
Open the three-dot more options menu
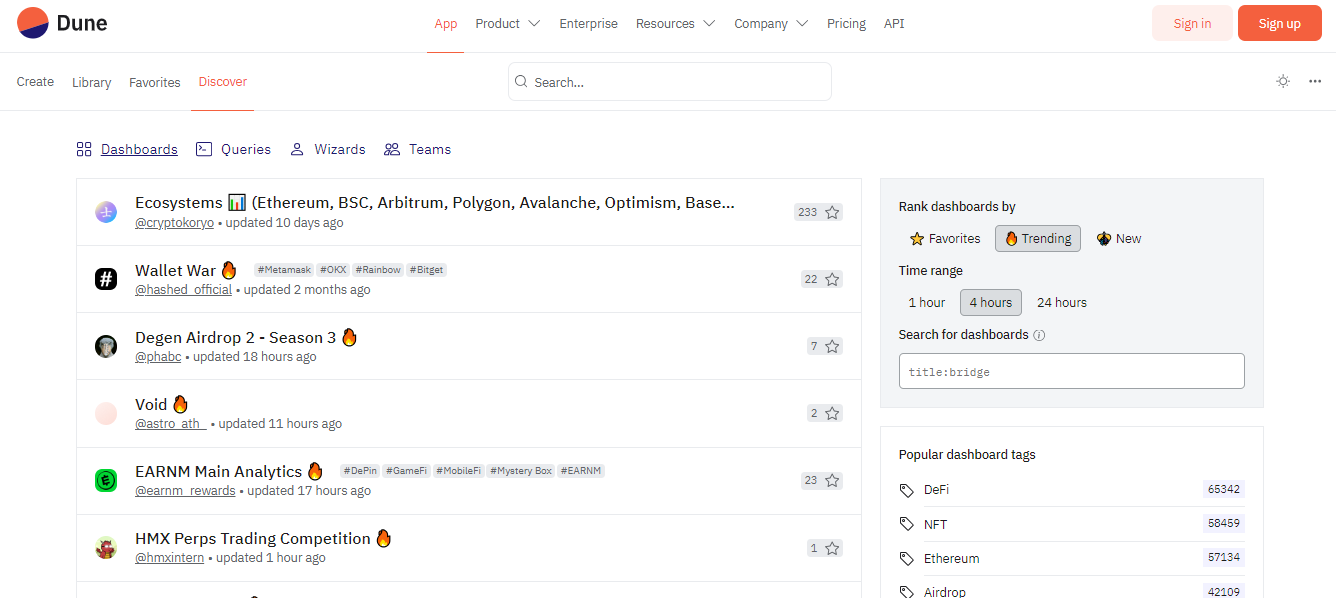coord(1315,81)
